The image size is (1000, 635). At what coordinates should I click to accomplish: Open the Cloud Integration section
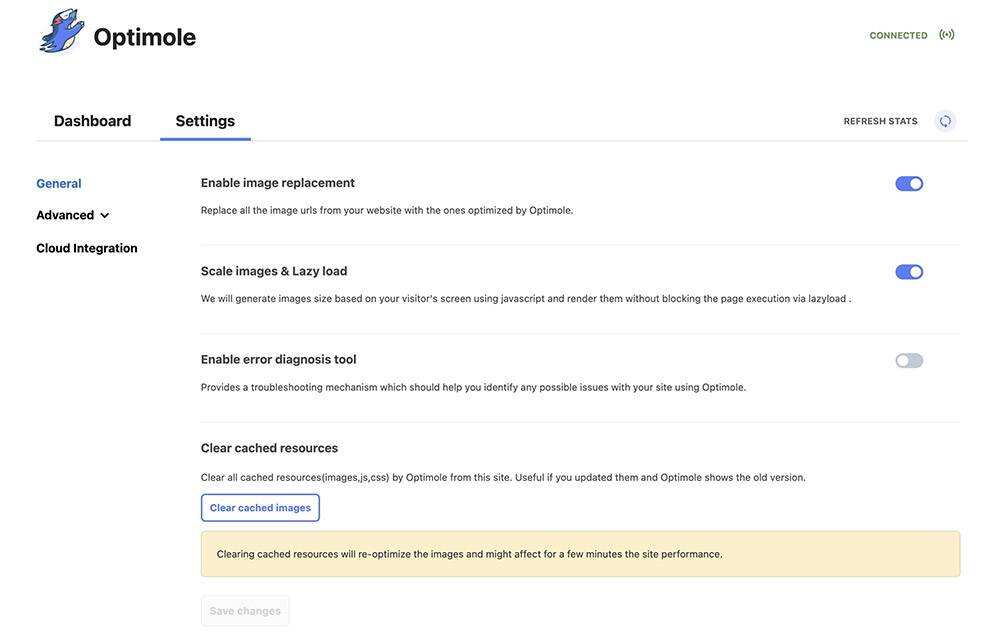pos(87,248)
